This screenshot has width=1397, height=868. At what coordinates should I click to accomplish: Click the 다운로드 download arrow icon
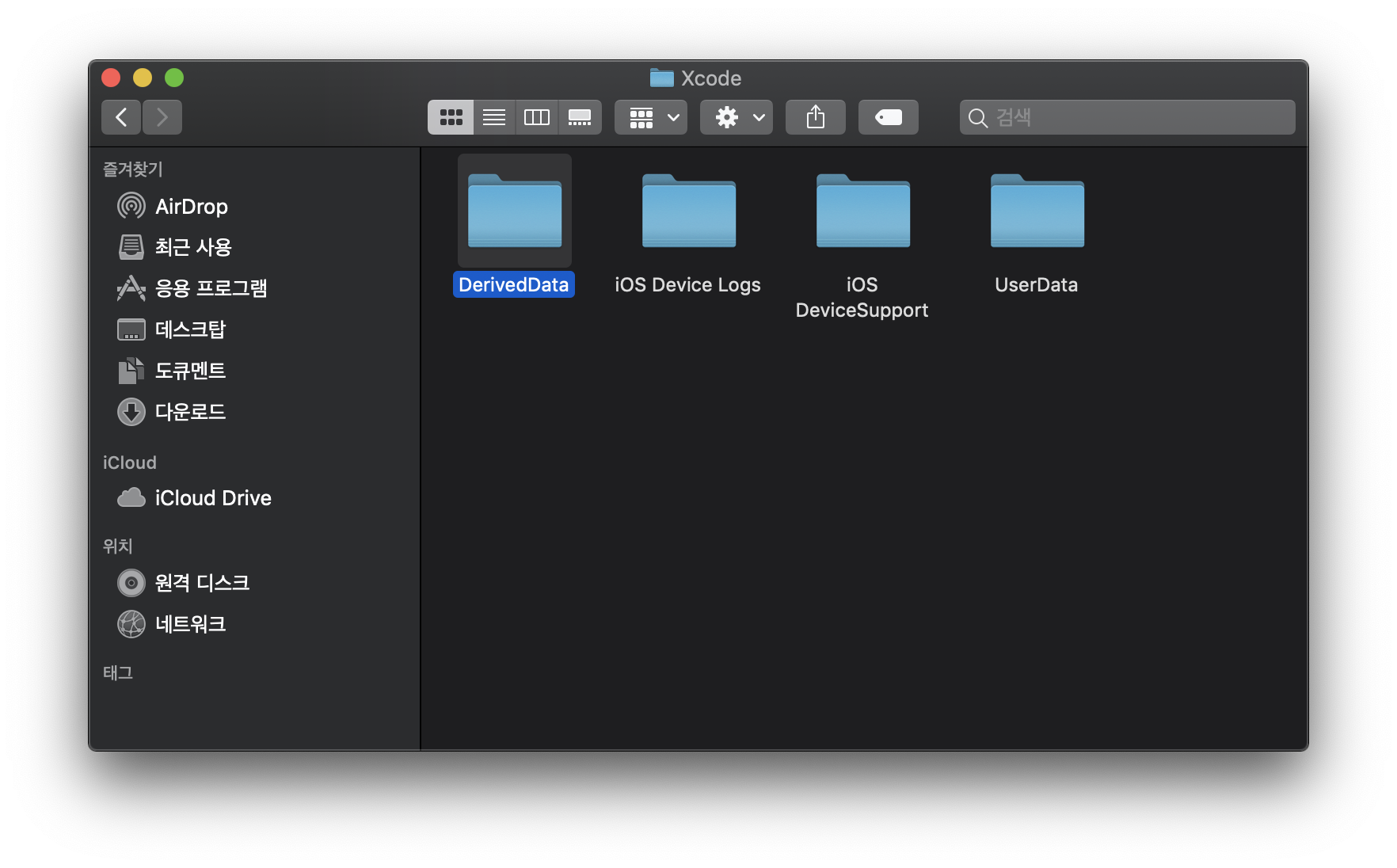click(131, 412)
